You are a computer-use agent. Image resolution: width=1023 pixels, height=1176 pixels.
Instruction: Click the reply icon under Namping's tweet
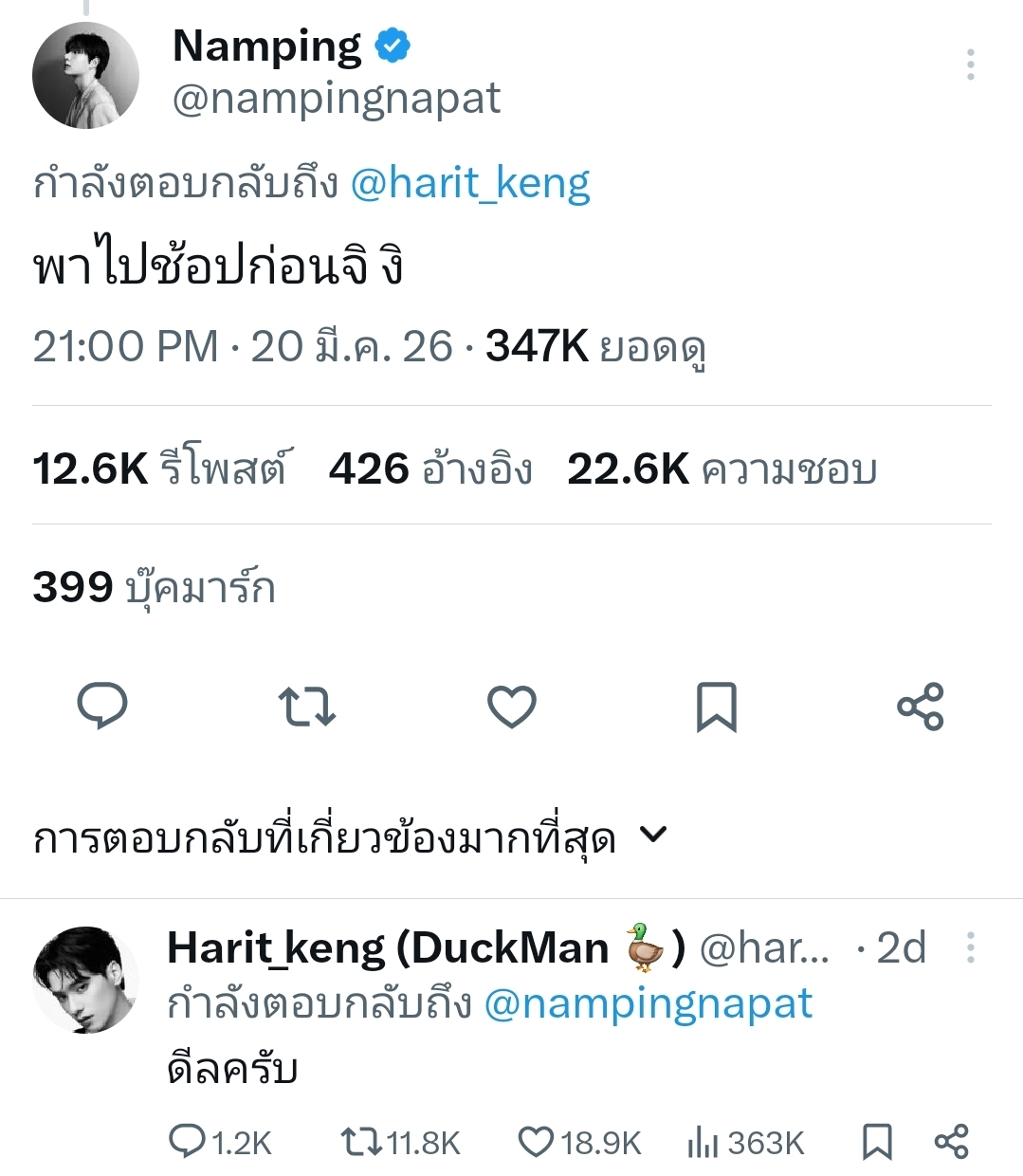102,707
